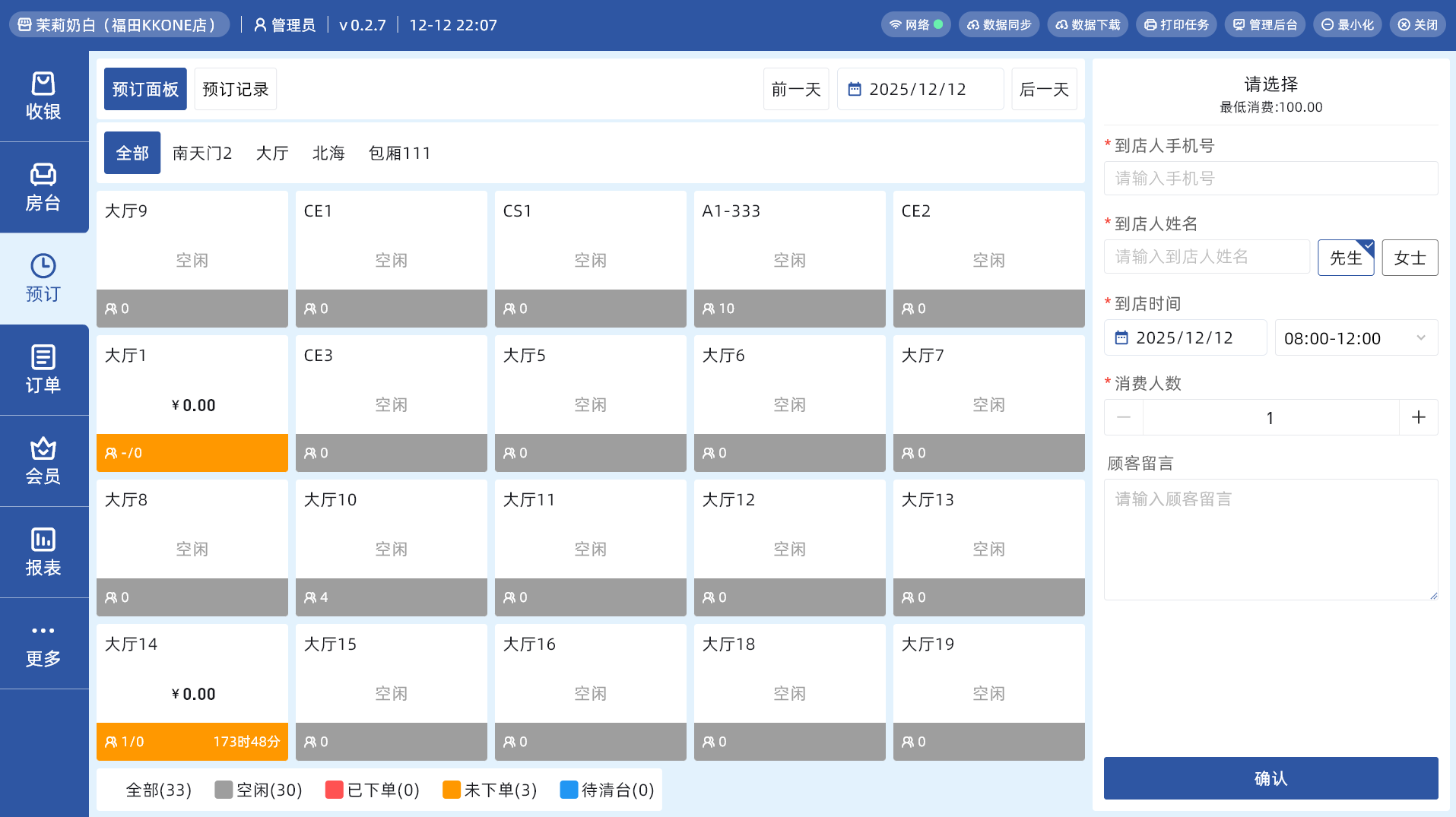This screenshot has height=817, width=1456.
Task: Open the arrival date picker in form
Action: click(x=1185, y=338)
